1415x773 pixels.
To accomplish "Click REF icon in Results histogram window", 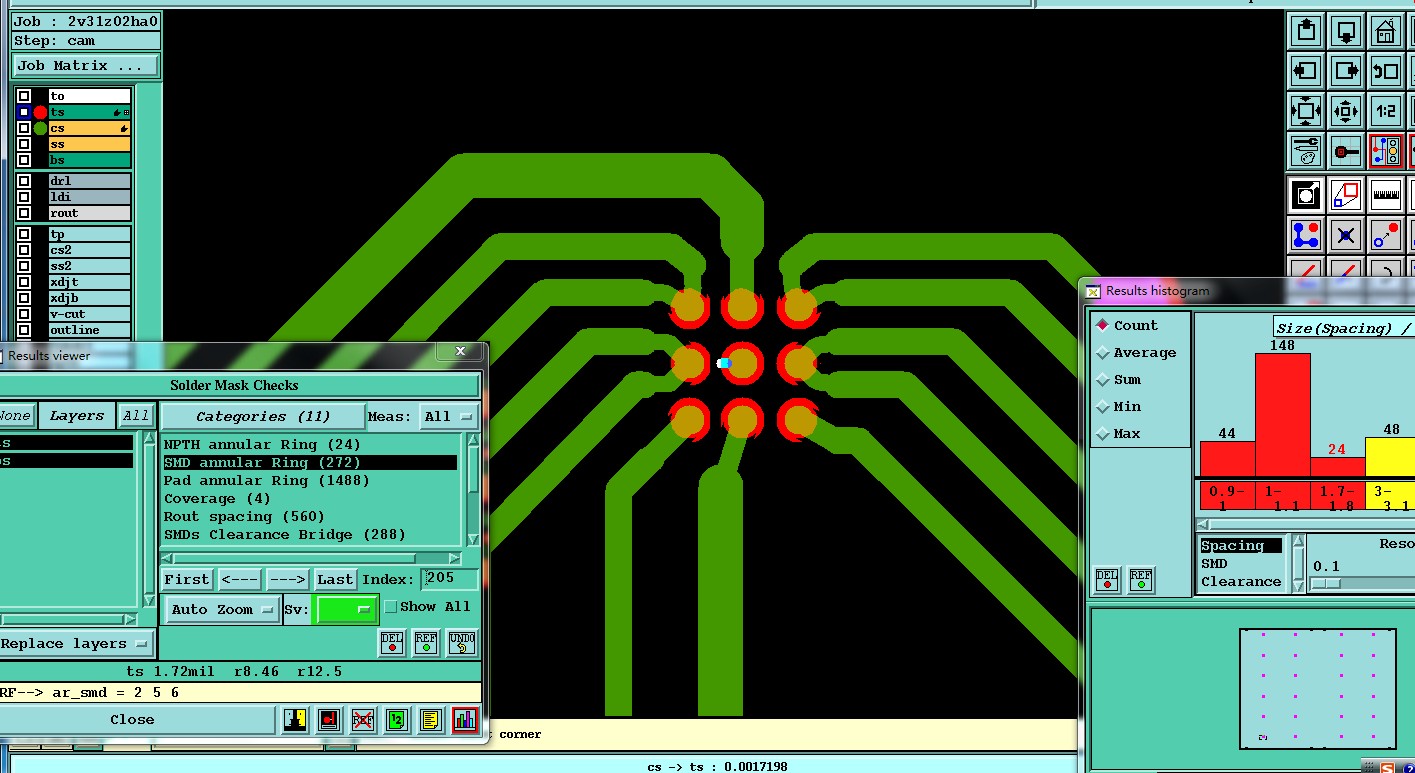I will coord(1141,580).
